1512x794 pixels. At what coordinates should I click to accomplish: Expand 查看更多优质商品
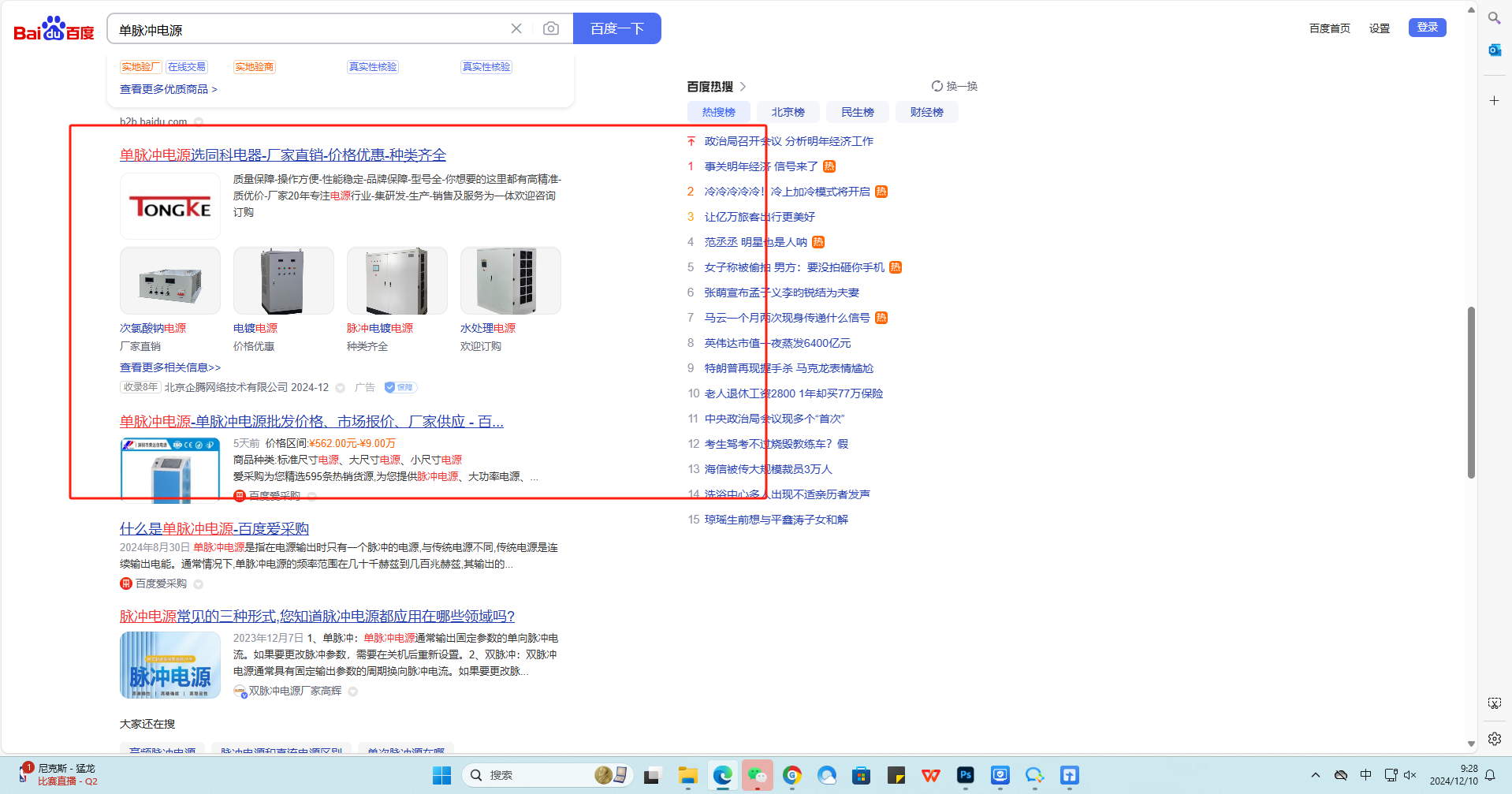pos(169,89)
